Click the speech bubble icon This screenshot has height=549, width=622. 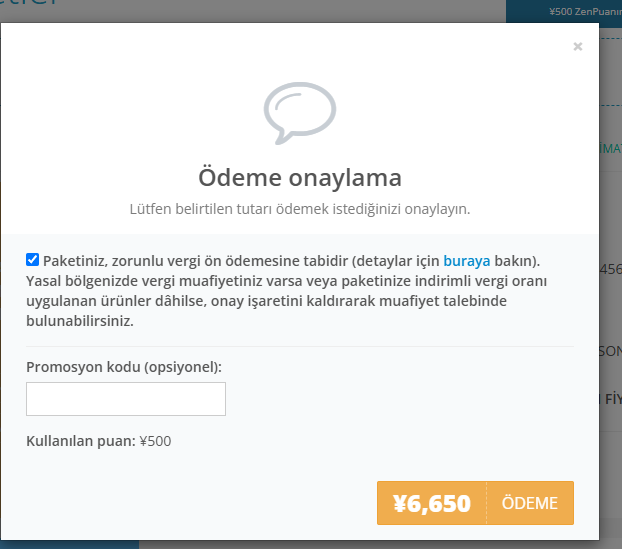[299, 112]
